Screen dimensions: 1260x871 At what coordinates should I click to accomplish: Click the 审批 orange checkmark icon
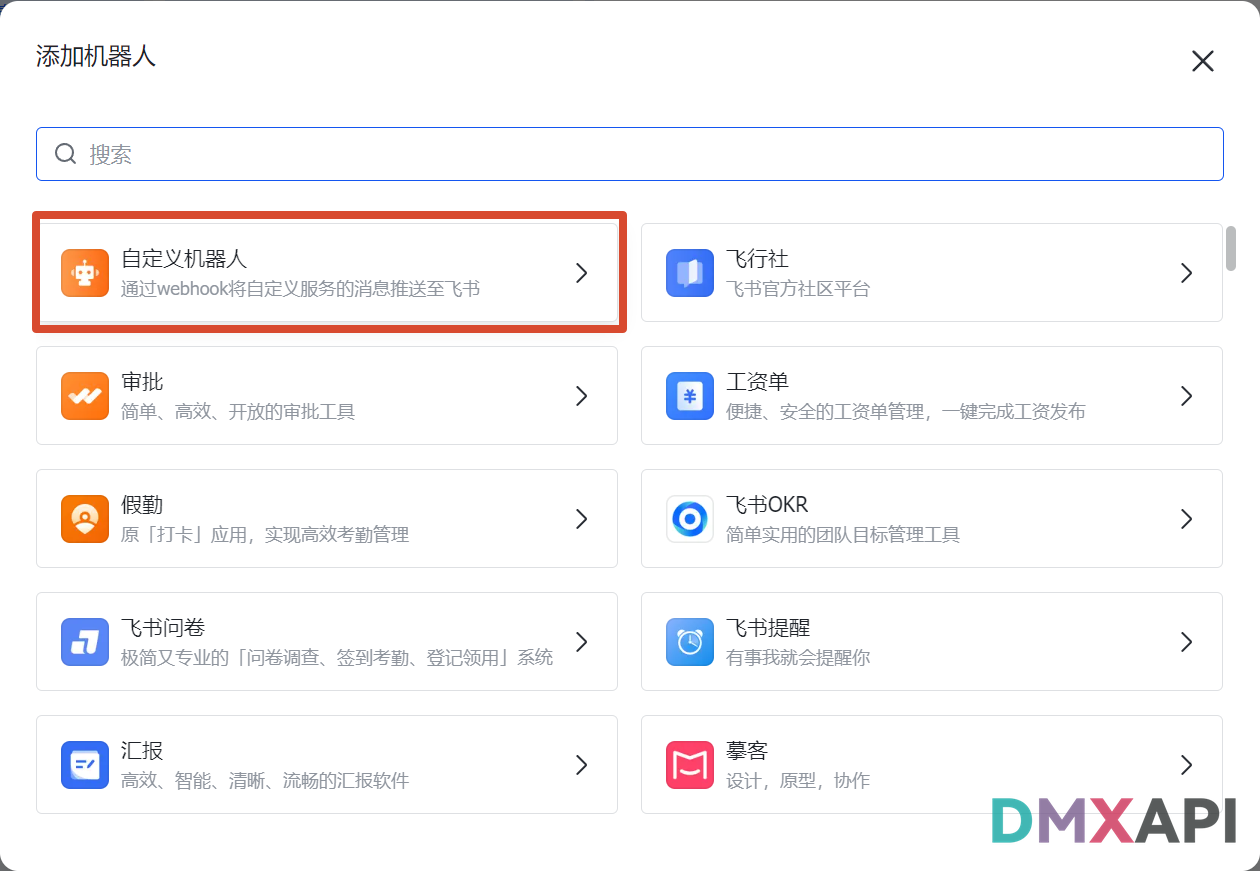tap(85, 396)
